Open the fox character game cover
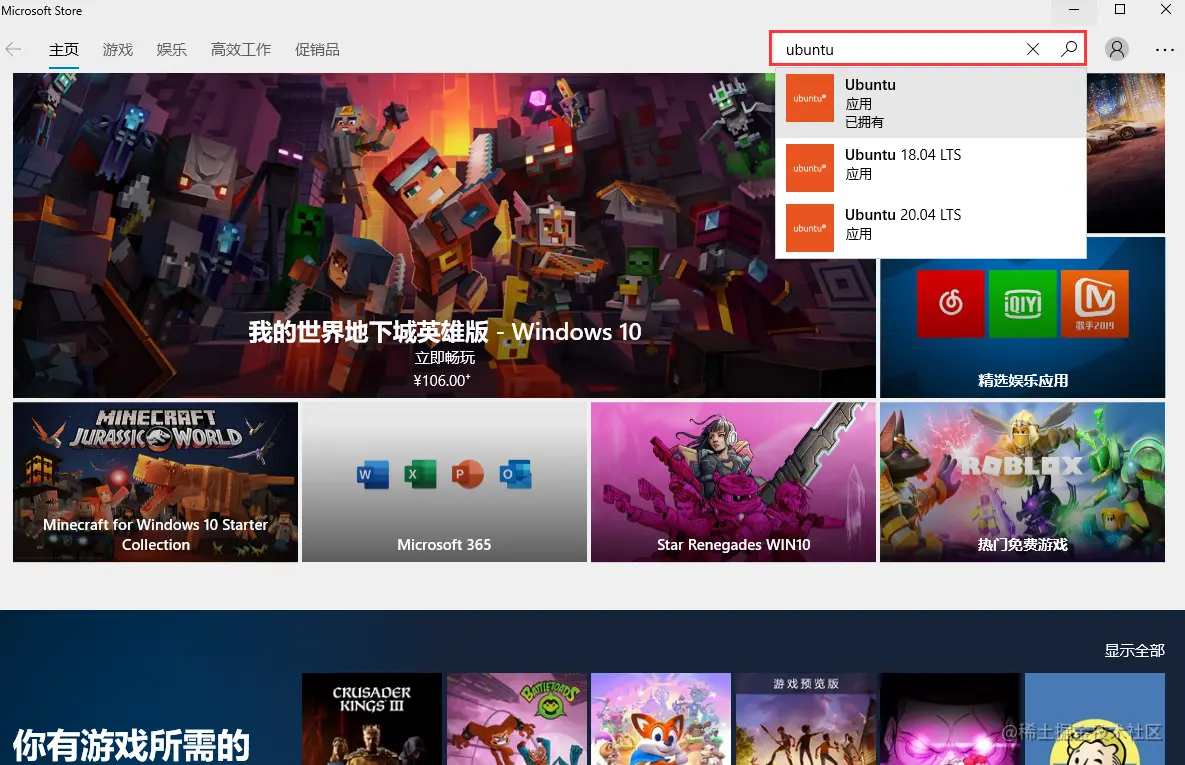The height and width of the screenshot is (765, 1185). (661, 719)
